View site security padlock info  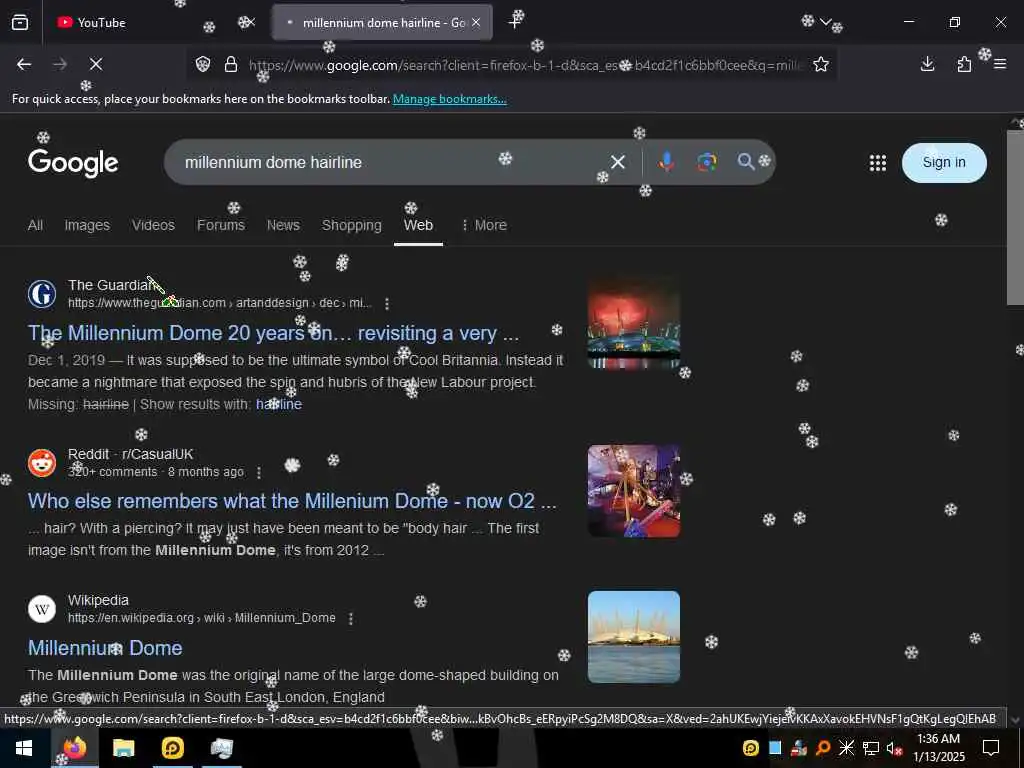[x=231, y=64]
